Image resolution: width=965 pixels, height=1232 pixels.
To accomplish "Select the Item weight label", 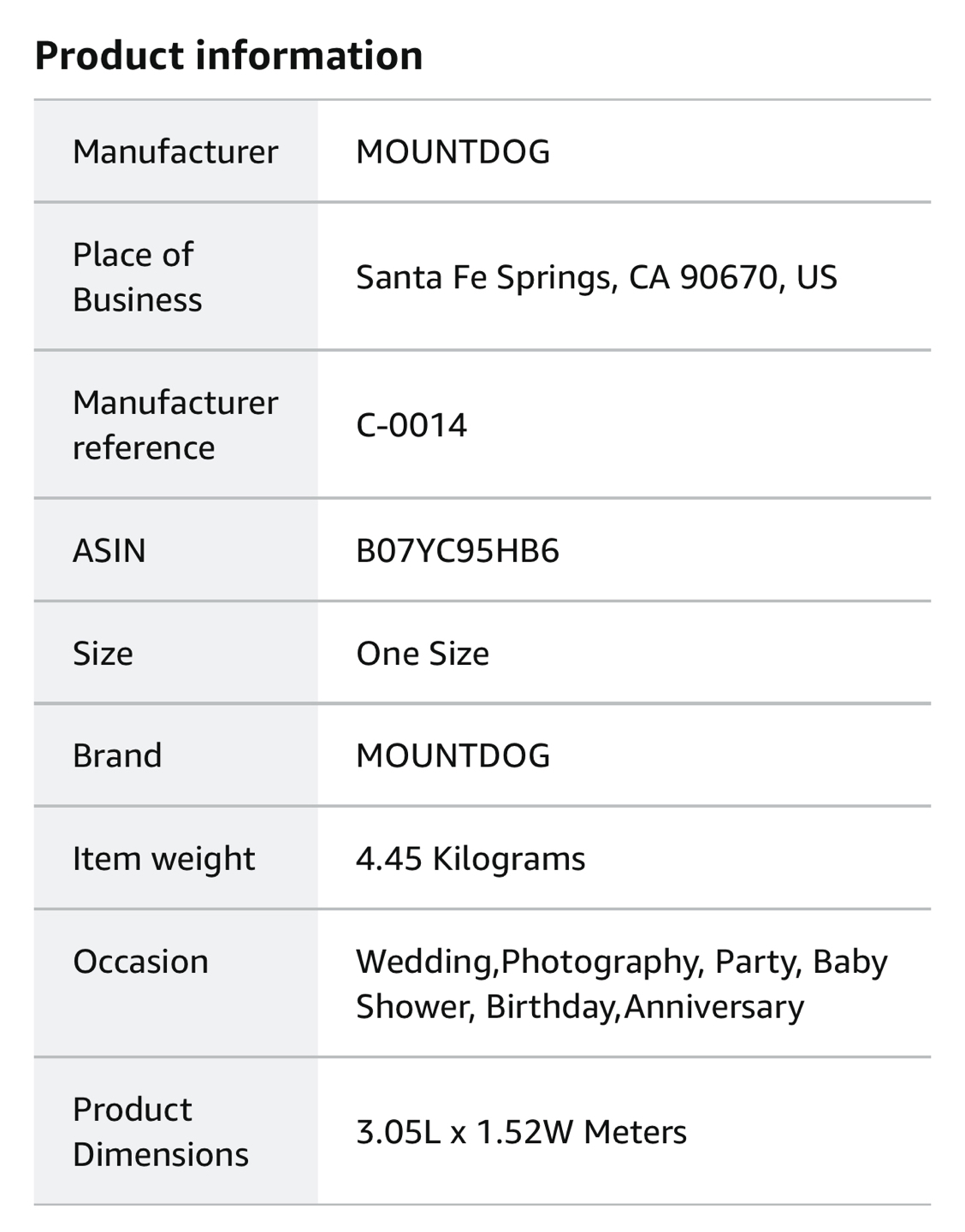I will tap(163, 858).
